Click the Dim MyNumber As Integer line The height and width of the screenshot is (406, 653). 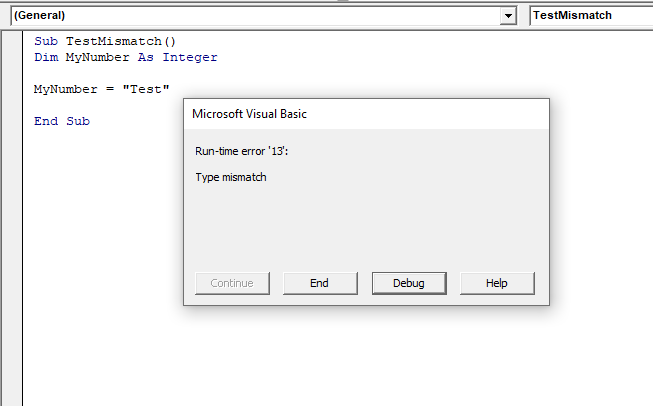[x=125, y=57]
